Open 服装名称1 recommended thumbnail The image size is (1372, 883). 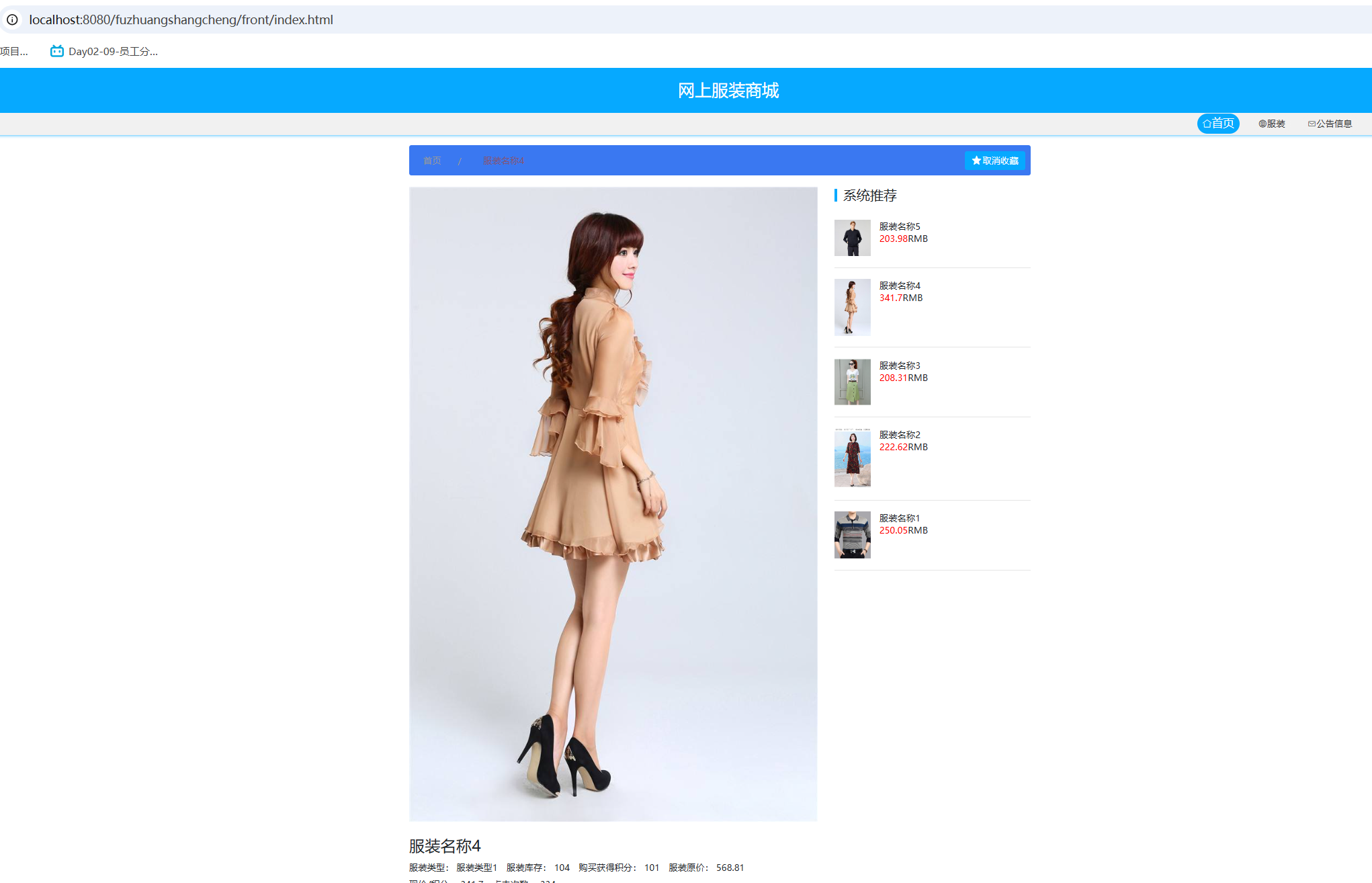(852, 535)
